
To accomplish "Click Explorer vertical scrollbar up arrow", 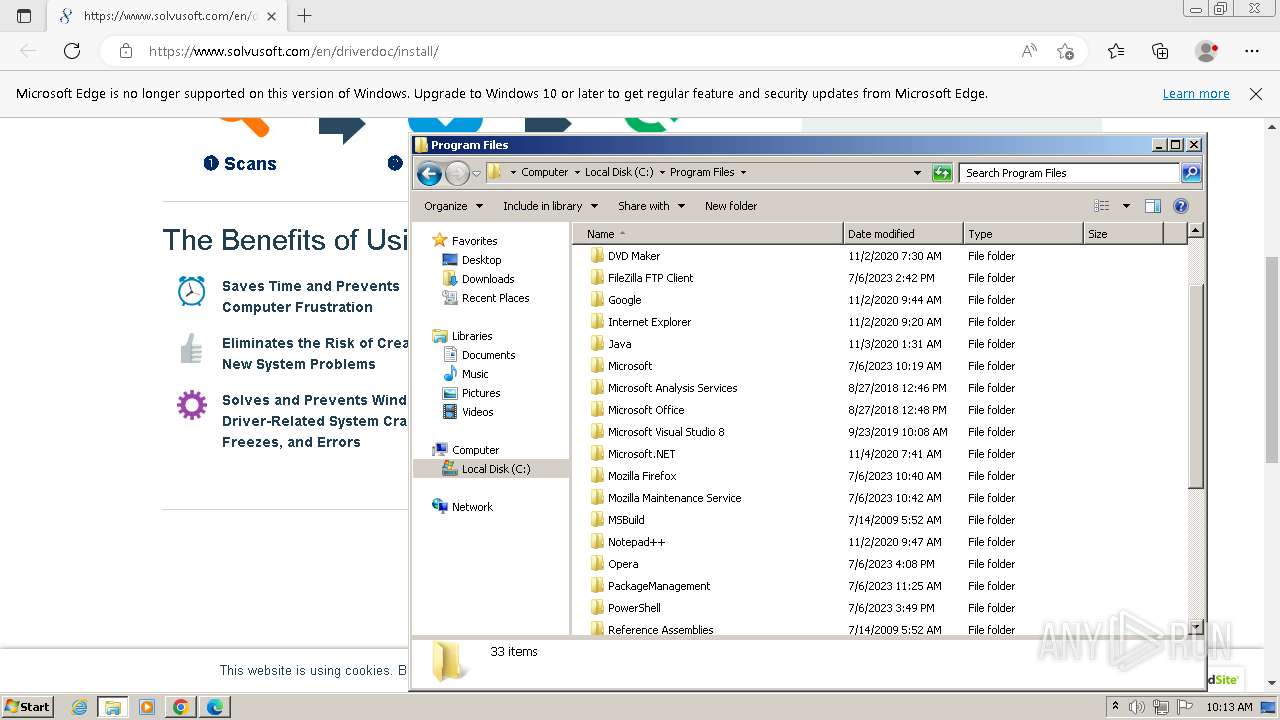I will tap(1195, 231).
